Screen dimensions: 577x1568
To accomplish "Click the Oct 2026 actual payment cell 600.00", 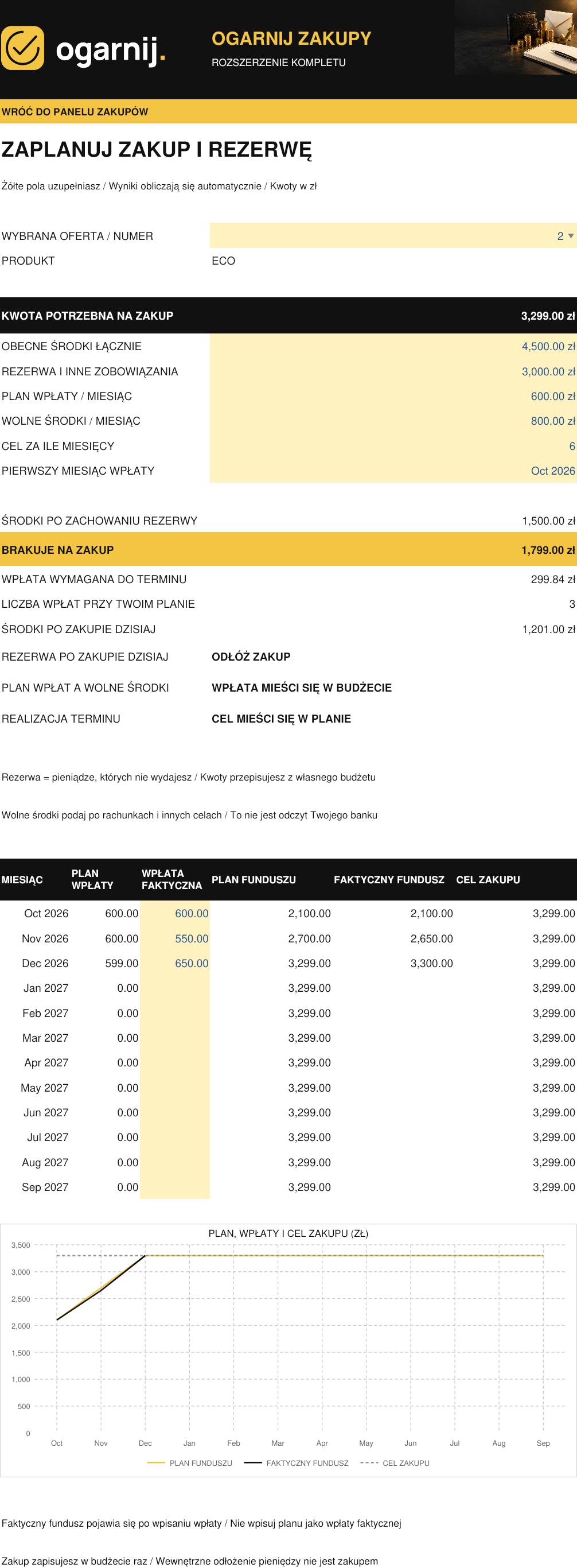I will (175, 914).
